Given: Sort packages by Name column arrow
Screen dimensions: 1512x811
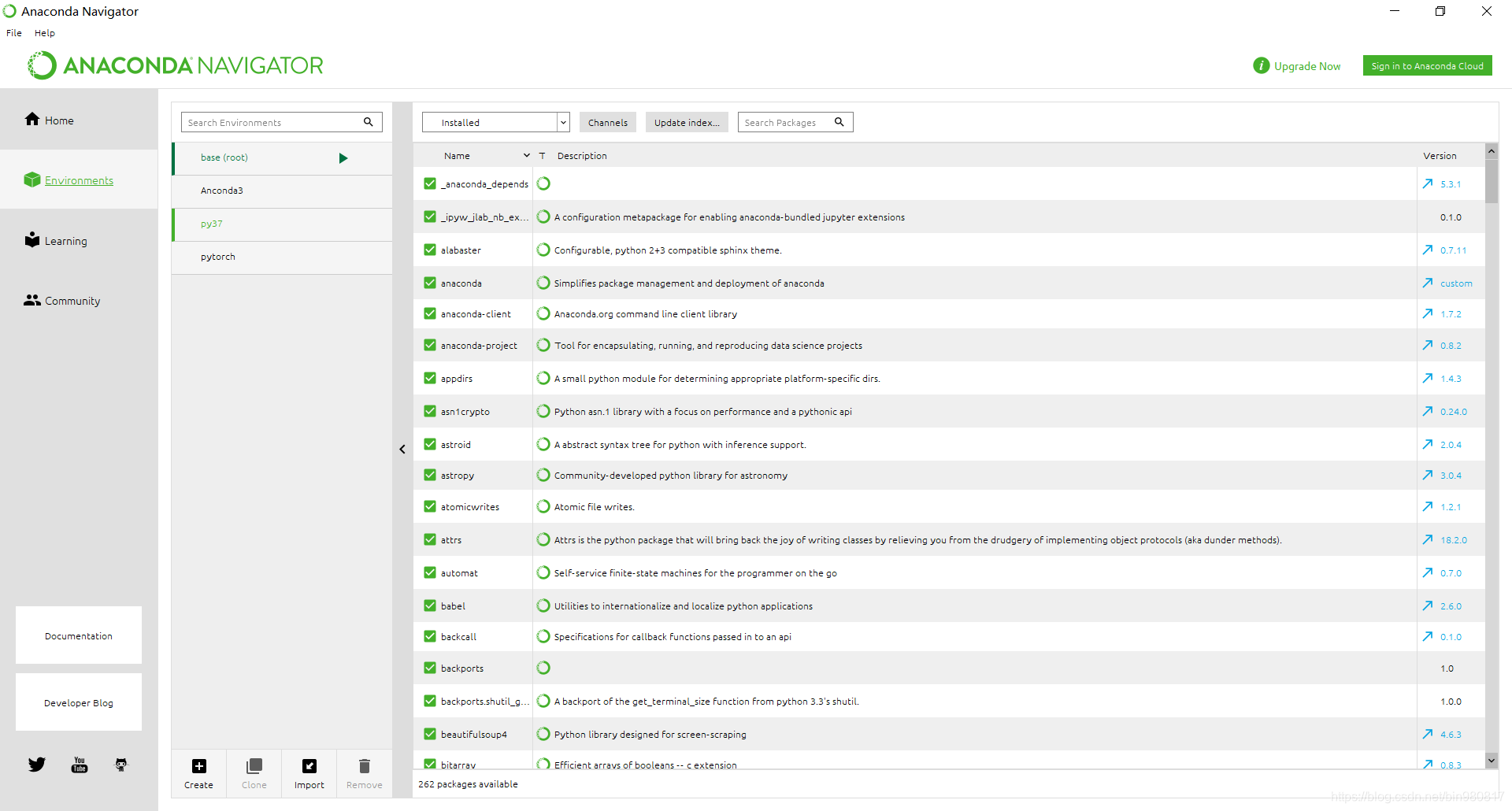Looking at the screenshot, I should (x=527, y=155).
